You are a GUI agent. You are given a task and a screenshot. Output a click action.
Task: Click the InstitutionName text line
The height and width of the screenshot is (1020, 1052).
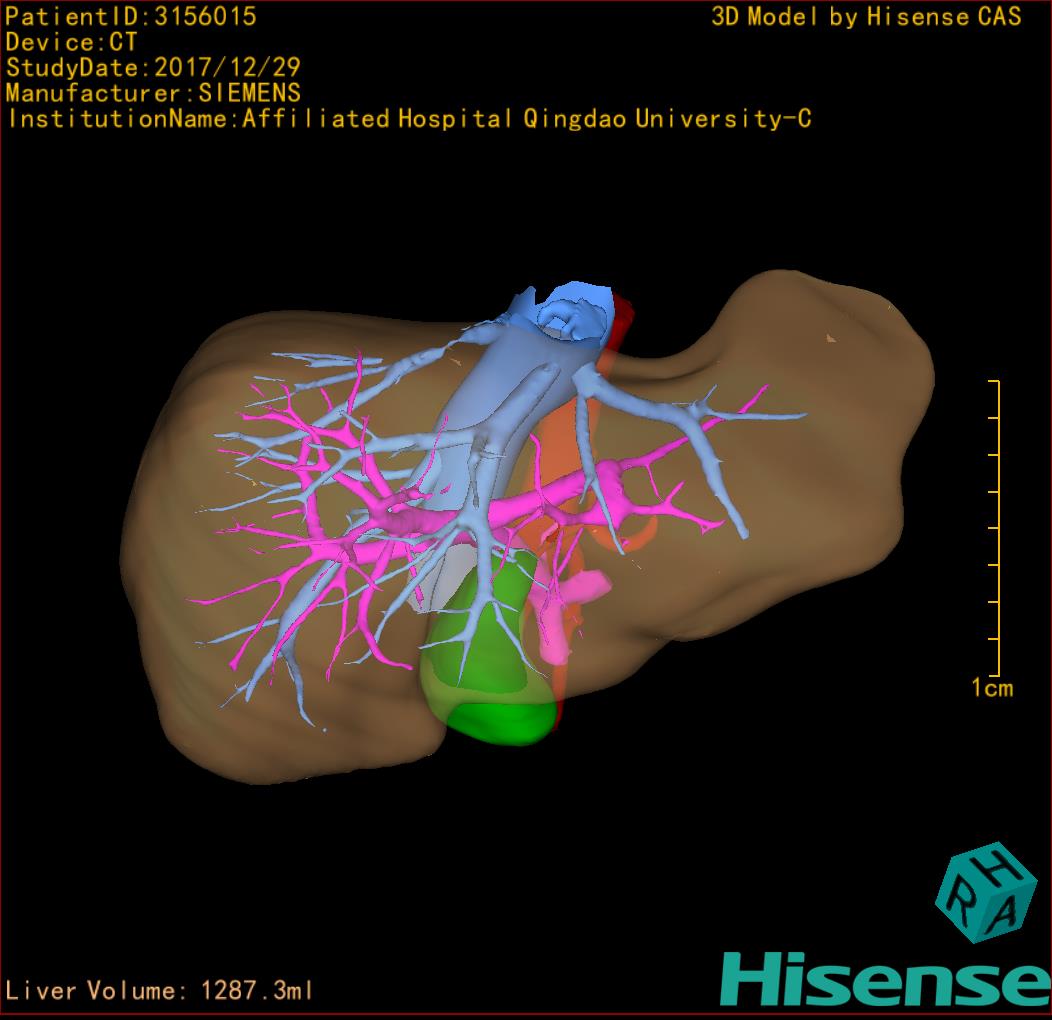click(x=409, y=119)
